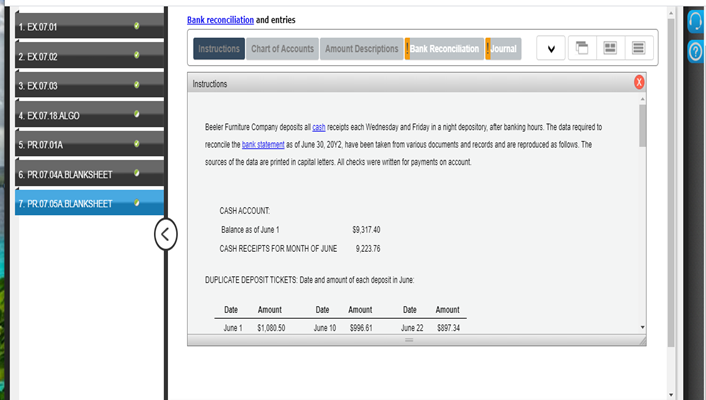
Task: Click the $9,317.40 June 1 balance
Action: coord(366,230)
